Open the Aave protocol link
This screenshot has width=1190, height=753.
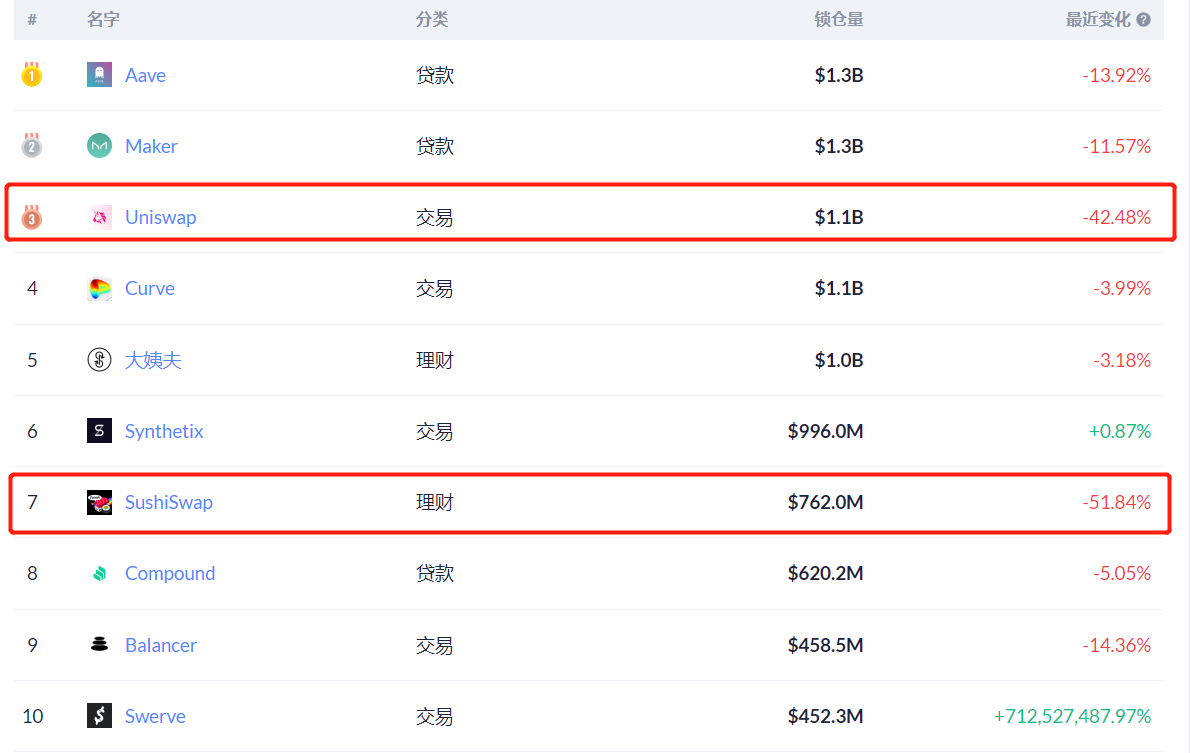pyautogui.click(x=145, y=75)
